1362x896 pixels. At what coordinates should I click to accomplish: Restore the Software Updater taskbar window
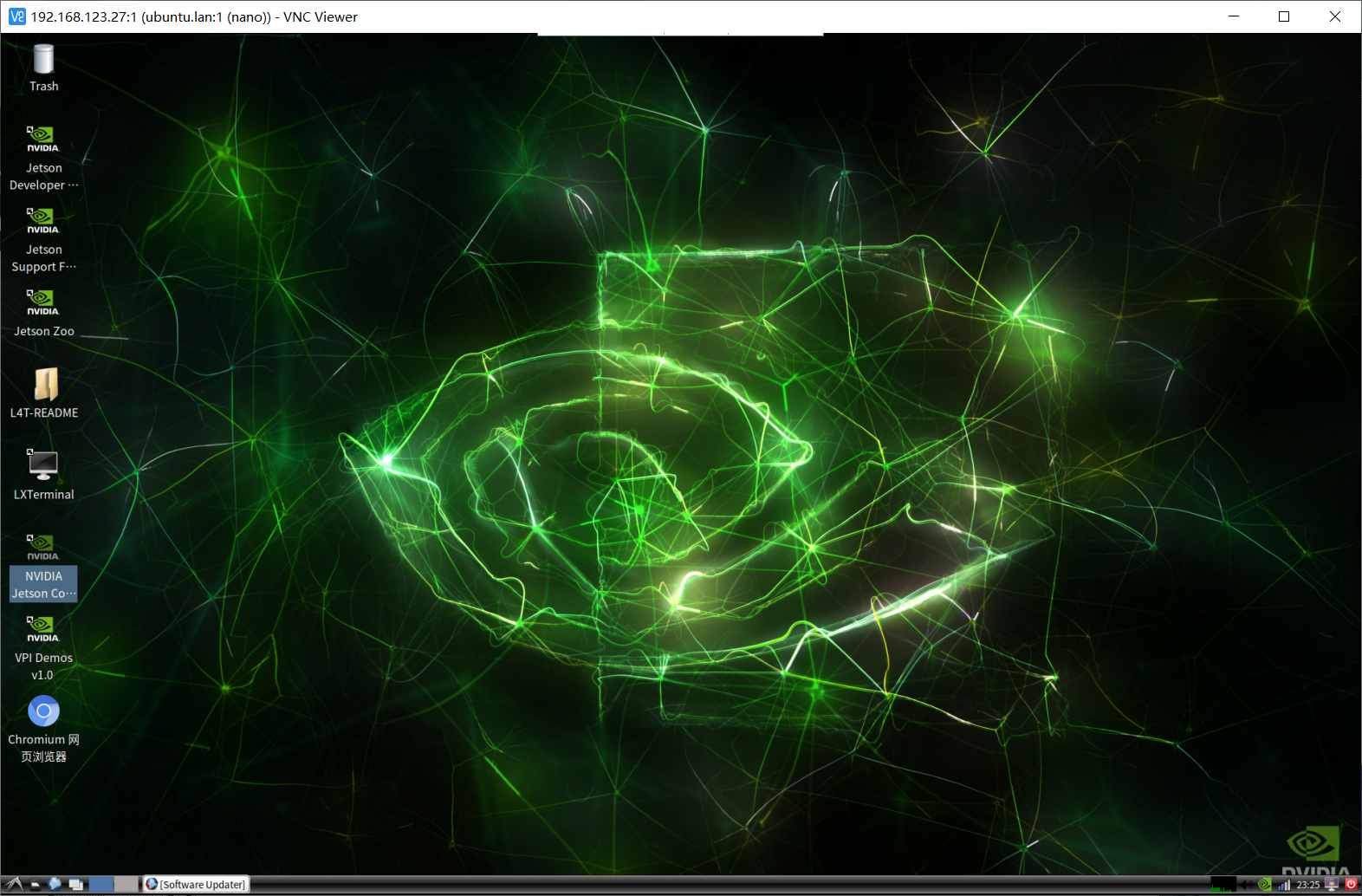tap(196, 884)
